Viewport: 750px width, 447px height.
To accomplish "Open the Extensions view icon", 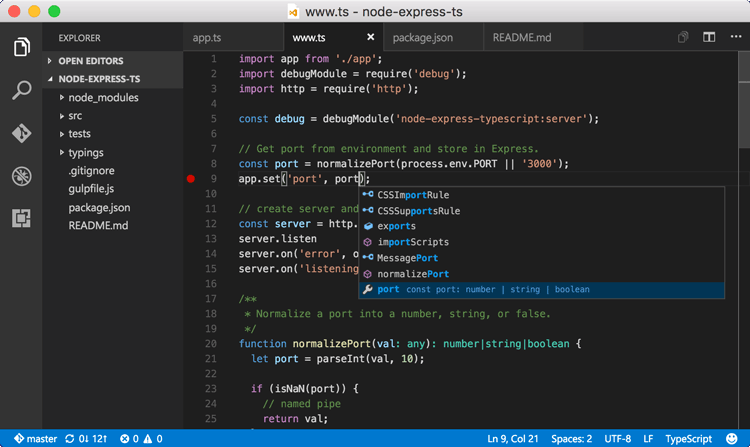I will point(22,218).
